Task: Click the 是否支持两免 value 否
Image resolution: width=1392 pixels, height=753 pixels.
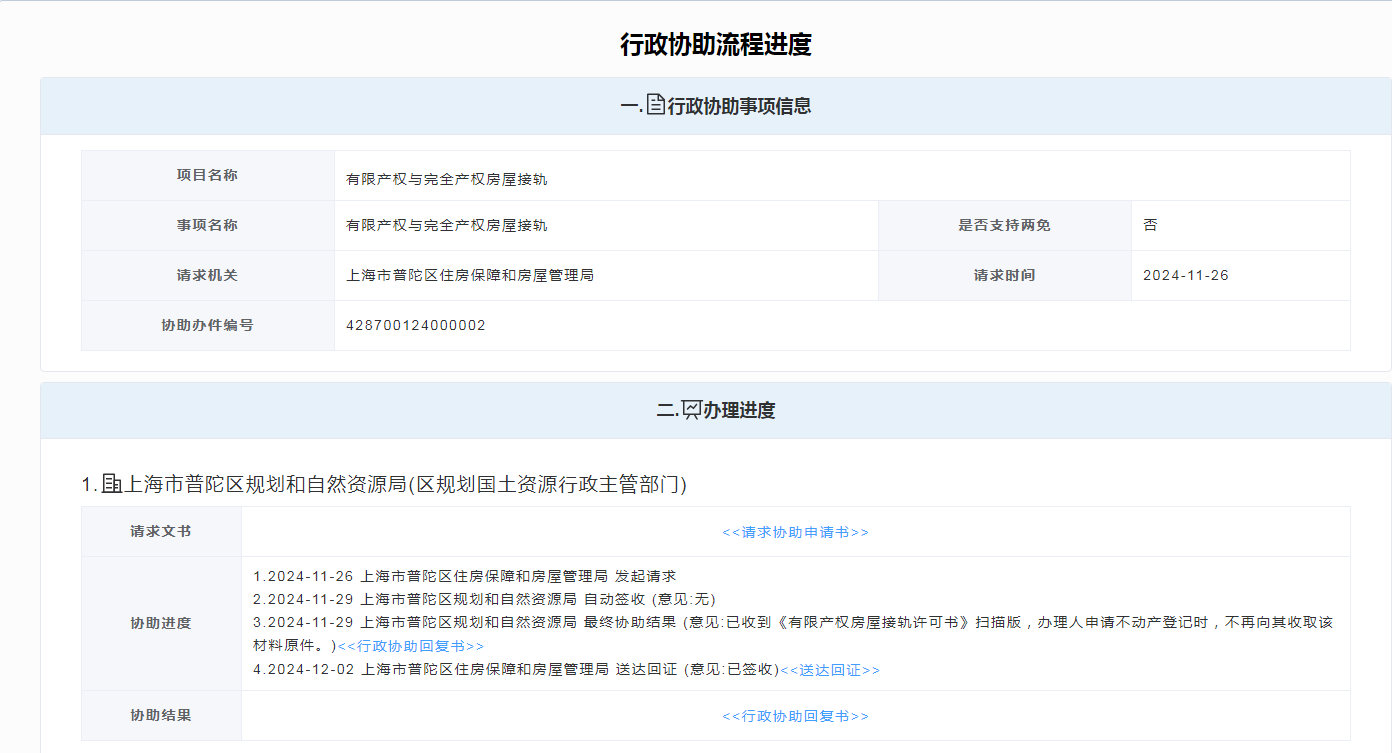Action: point(1150,226)
